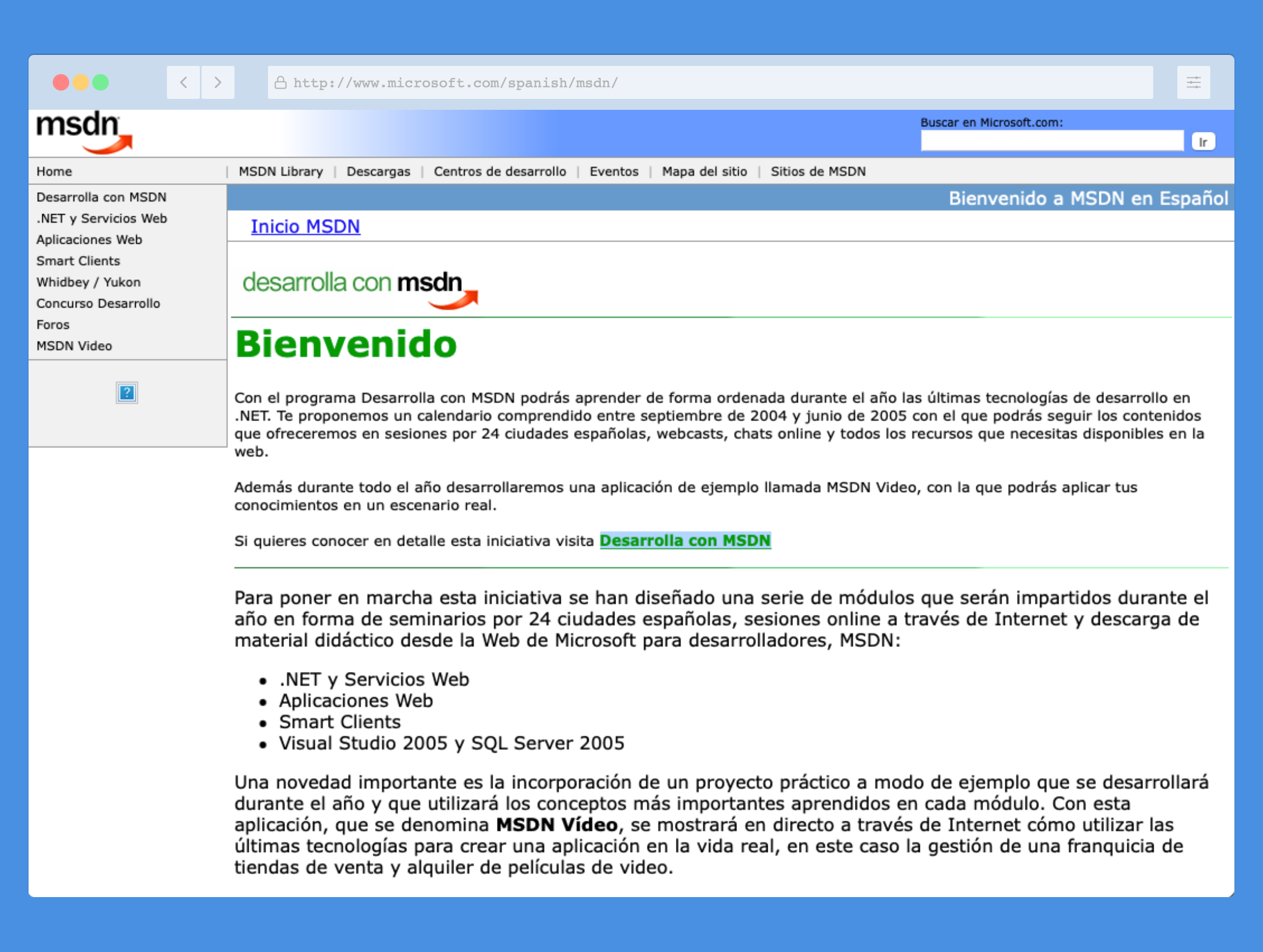
Task: Click the browser forward arrow
Action: pyautogui.click(x=217, y=82)
